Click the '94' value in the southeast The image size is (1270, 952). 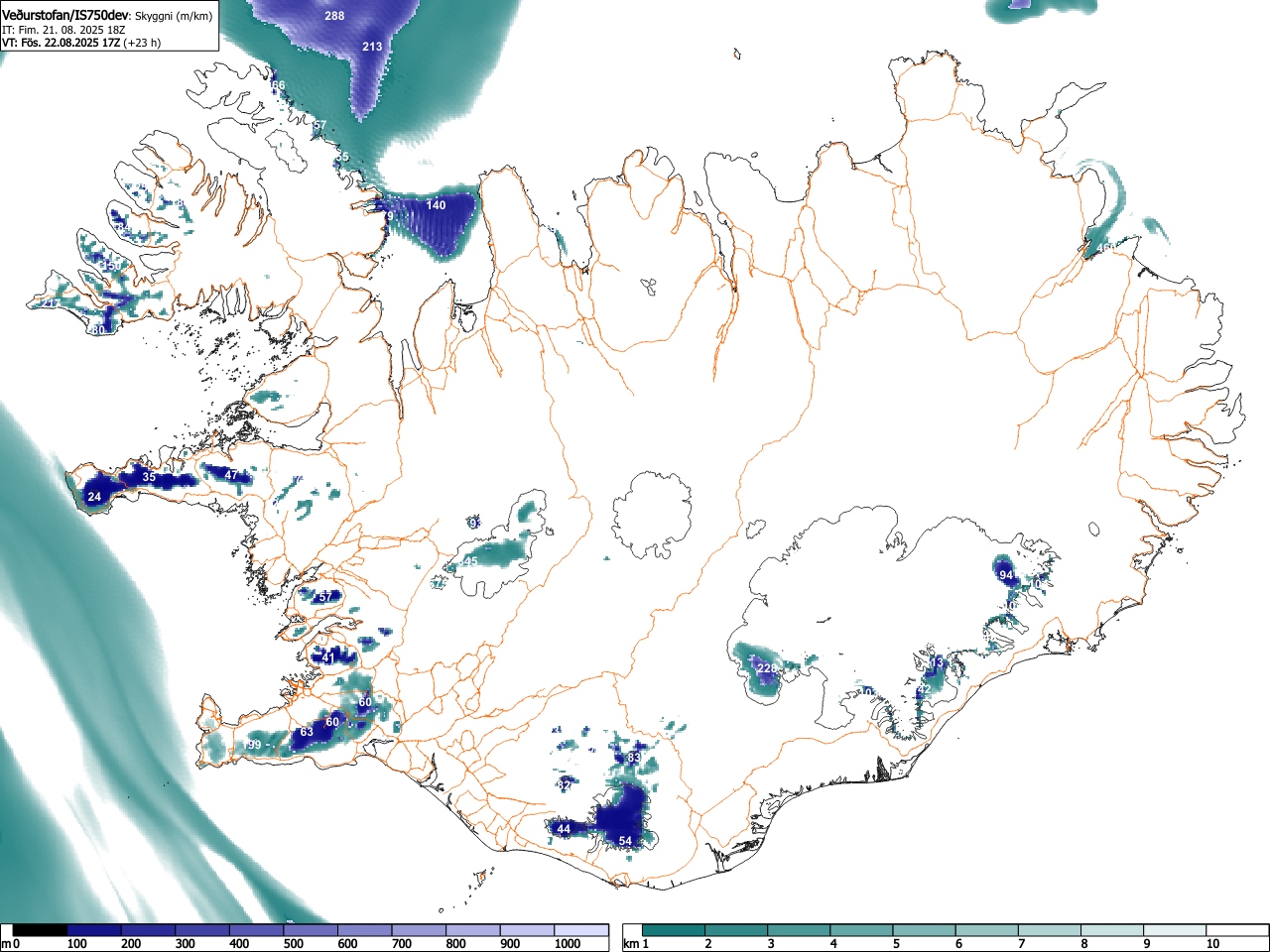(1006, 575)
